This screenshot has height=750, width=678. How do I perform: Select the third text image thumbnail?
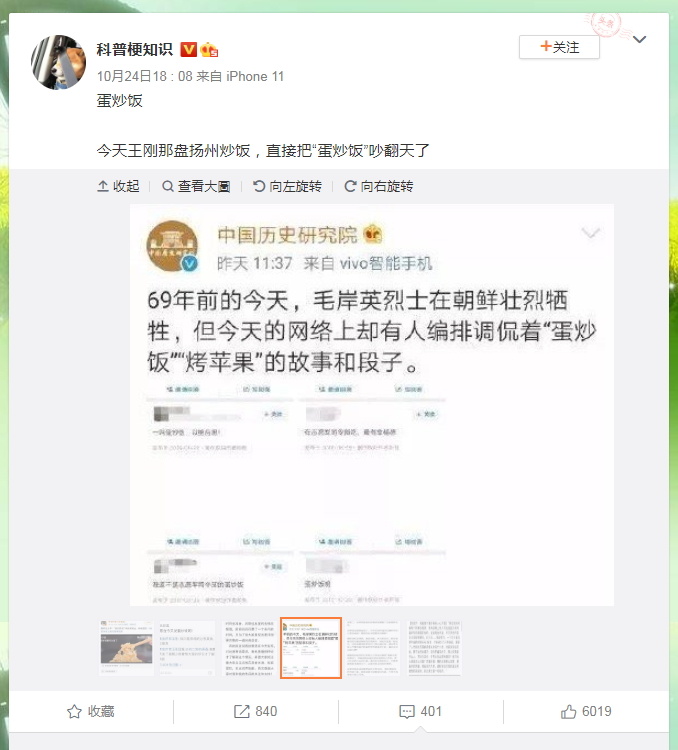(x=249, y=648)
